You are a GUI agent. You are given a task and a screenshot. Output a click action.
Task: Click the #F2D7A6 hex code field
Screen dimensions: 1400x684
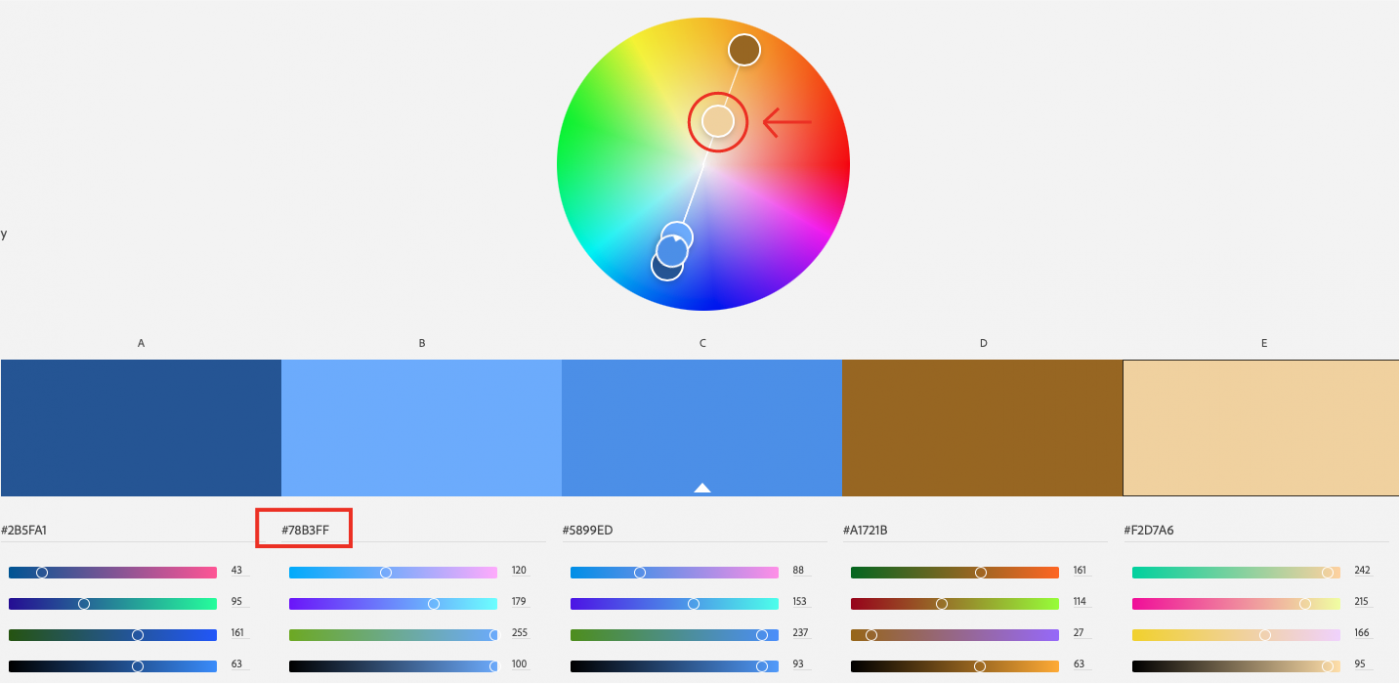1148,530
